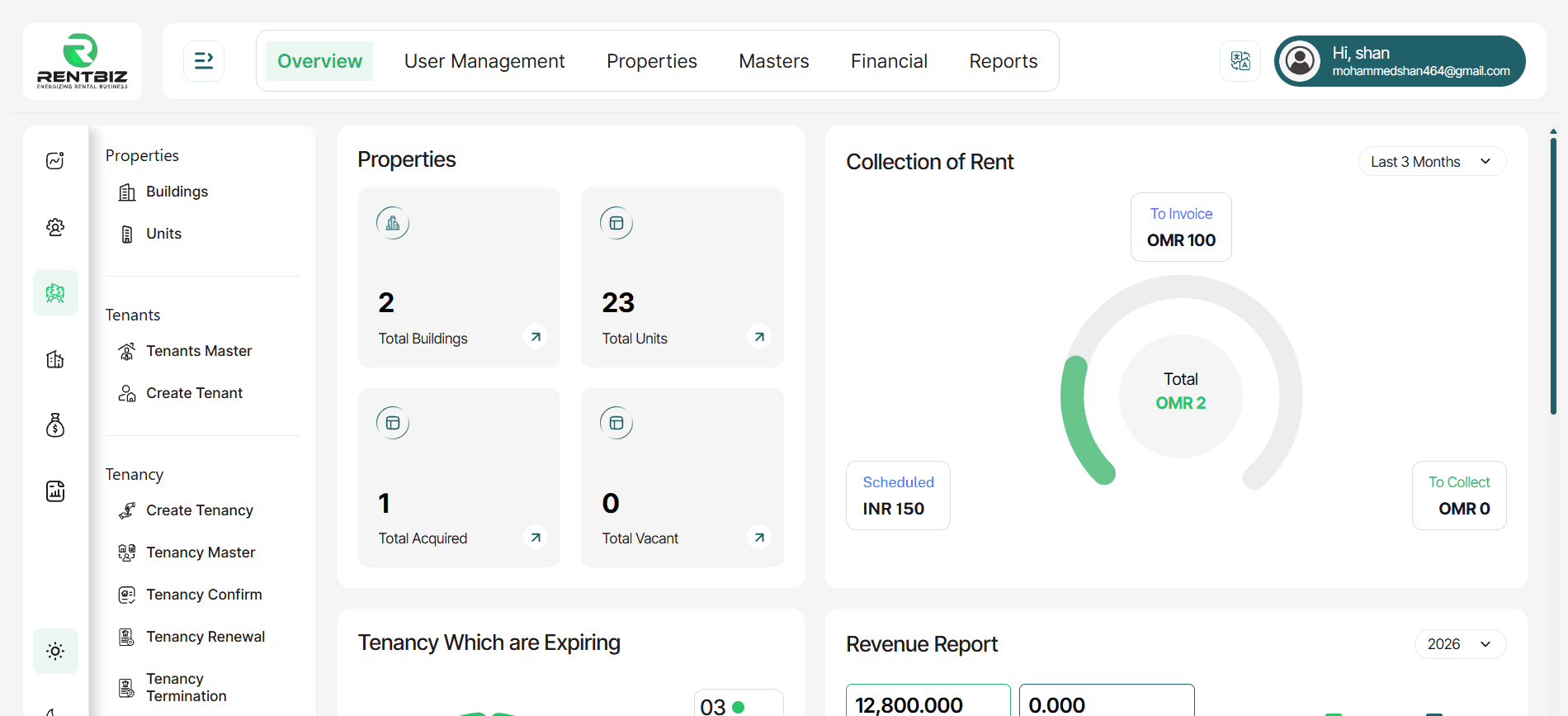Image resolution: width=1568 pixels, height=716 pixels.
Task: Open the money bag financial sidebar icon
Action: (55, 425)
